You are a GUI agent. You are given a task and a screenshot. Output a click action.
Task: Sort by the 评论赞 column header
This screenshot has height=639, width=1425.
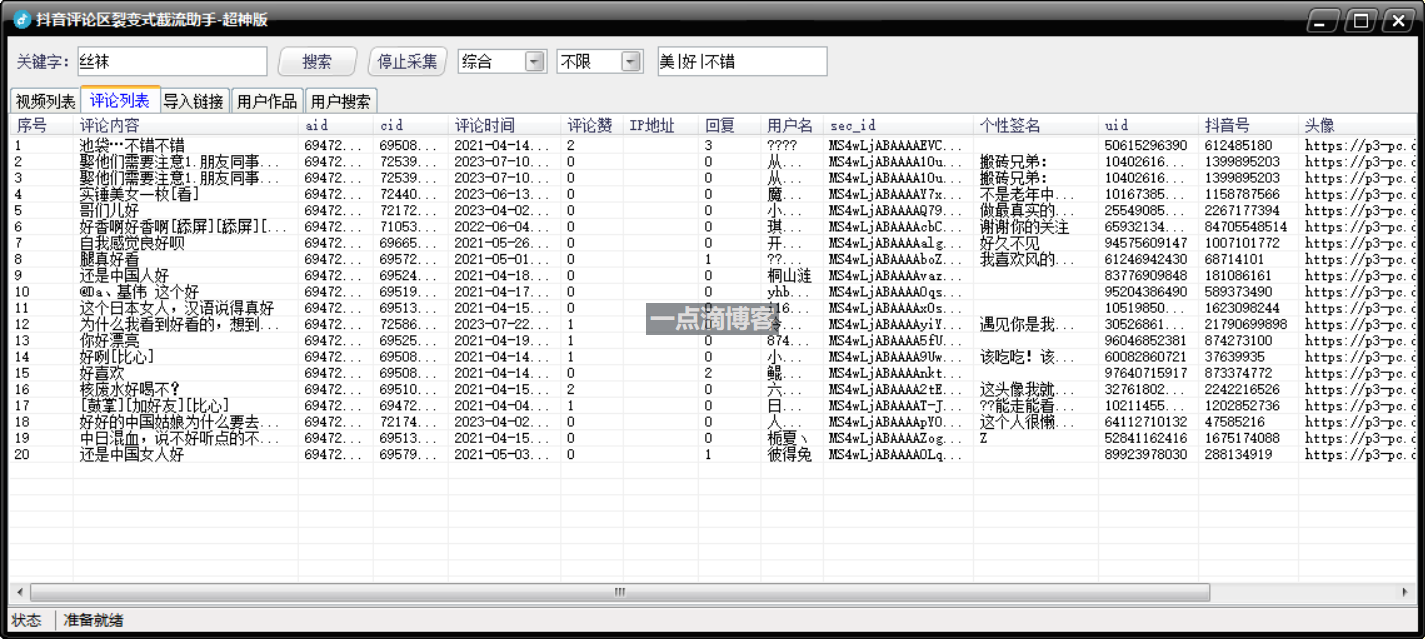click(592, 125)
